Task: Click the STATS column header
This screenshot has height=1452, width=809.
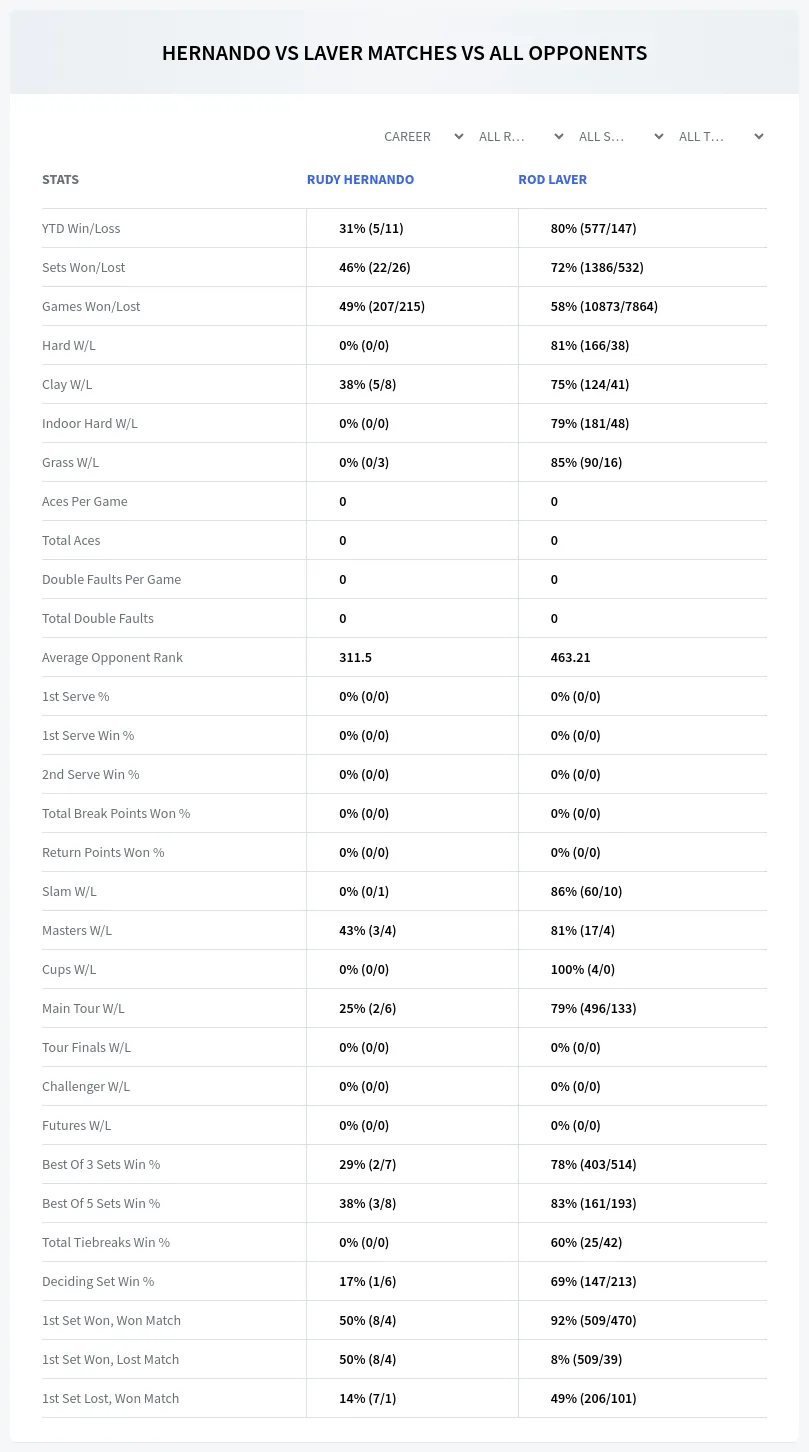Action: 60,180
